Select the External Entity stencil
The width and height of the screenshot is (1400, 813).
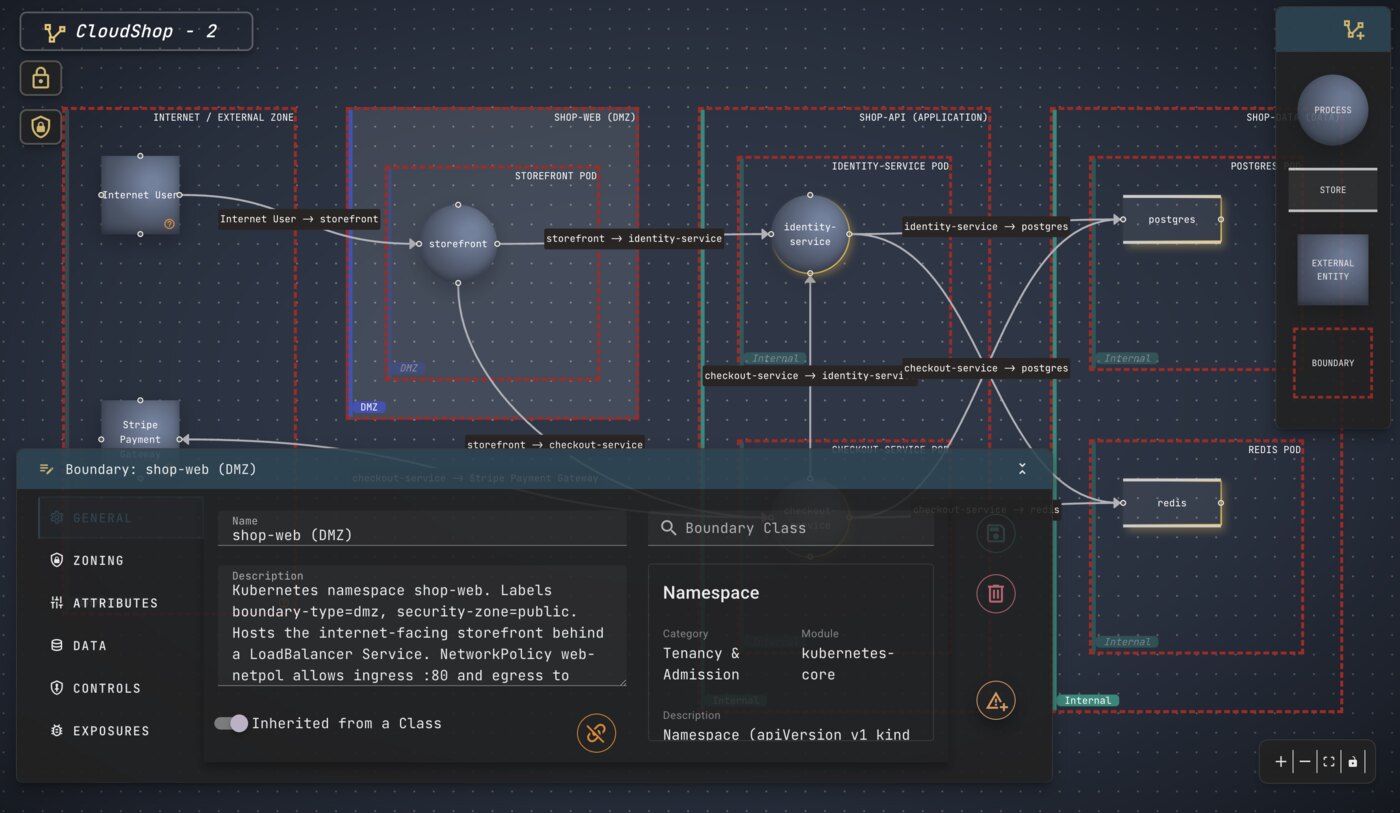click(x=1333, y=270)
